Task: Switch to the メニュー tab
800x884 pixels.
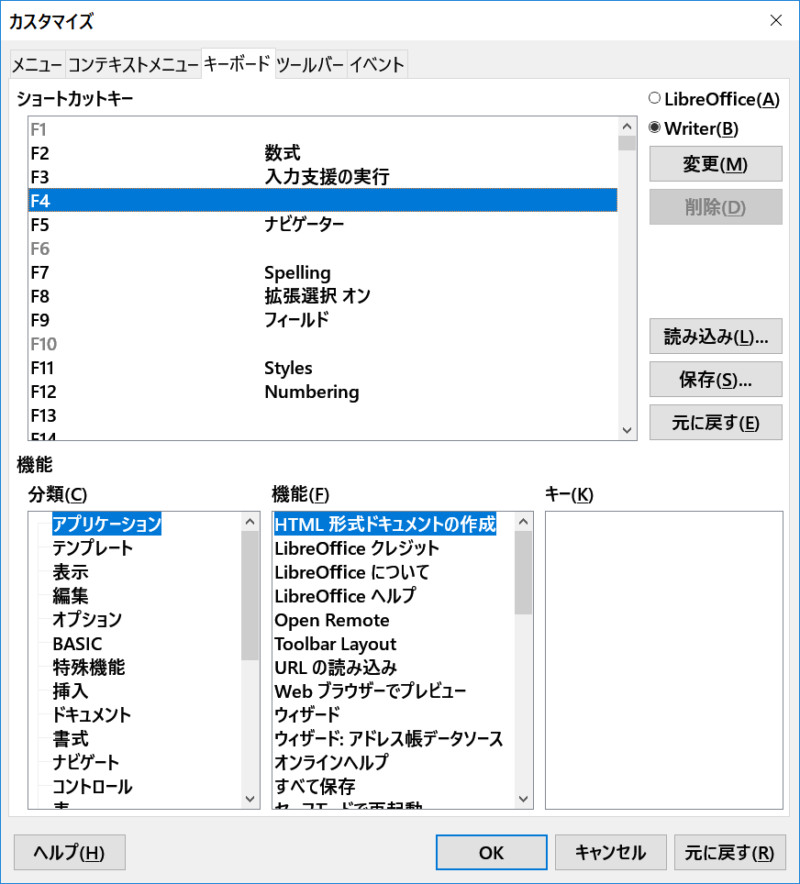Action: (x=37, y=65)
